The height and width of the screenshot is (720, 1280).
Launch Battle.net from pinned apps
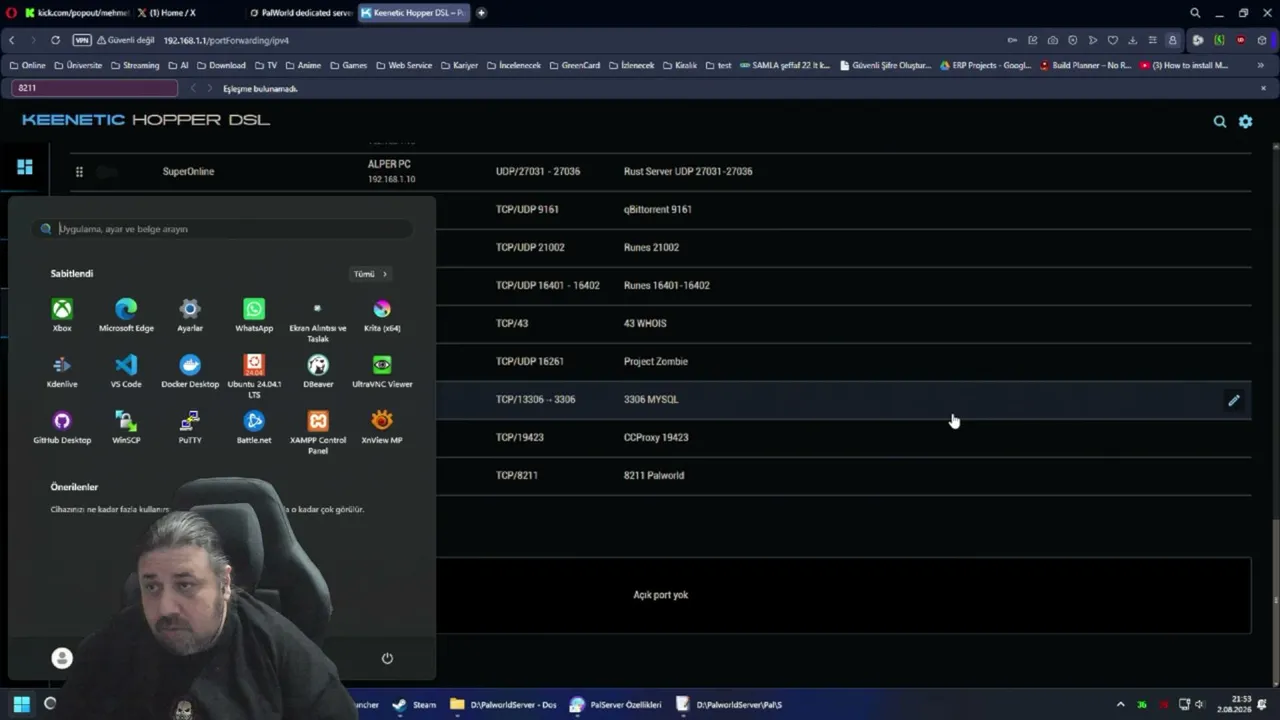[254, 426]
